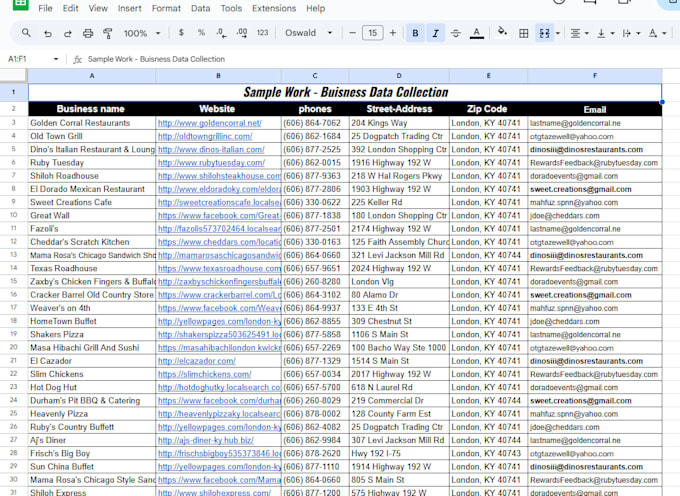Image resolution: width=680 pixels, height=496 pixels.
Task: Open the ajs-diner-ky.hub.biz link
Action: pyautogui.click(x=206, y=440)
